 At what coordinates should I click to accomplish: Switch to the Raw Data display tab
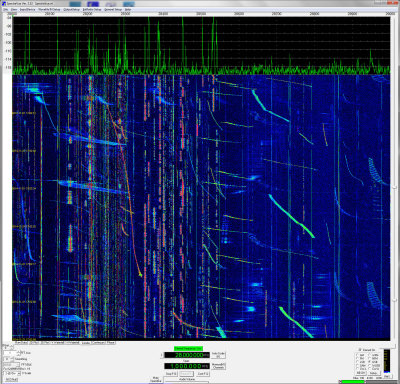pos(21,342)
